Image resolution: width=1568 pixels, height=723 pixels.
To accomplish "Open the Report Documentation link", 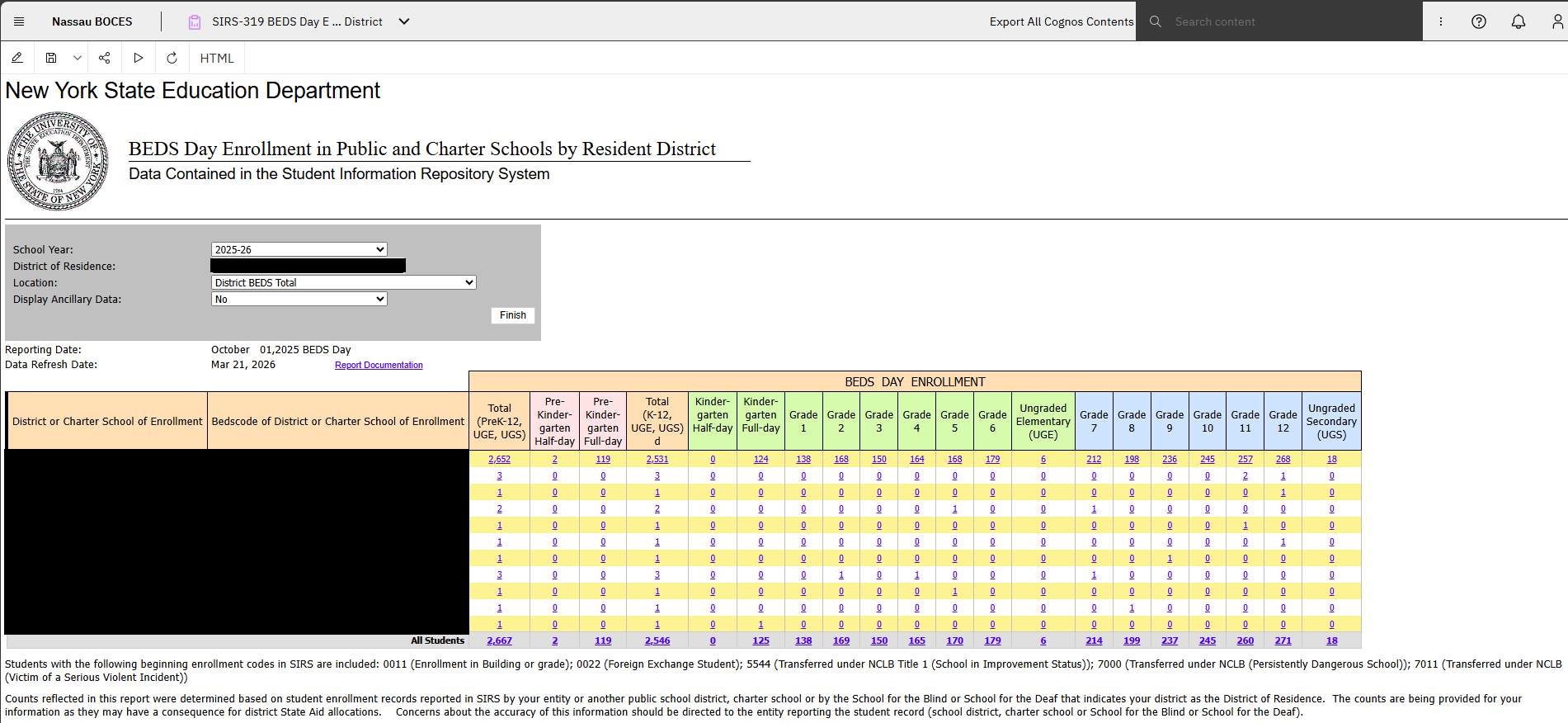I will point(379,365).
